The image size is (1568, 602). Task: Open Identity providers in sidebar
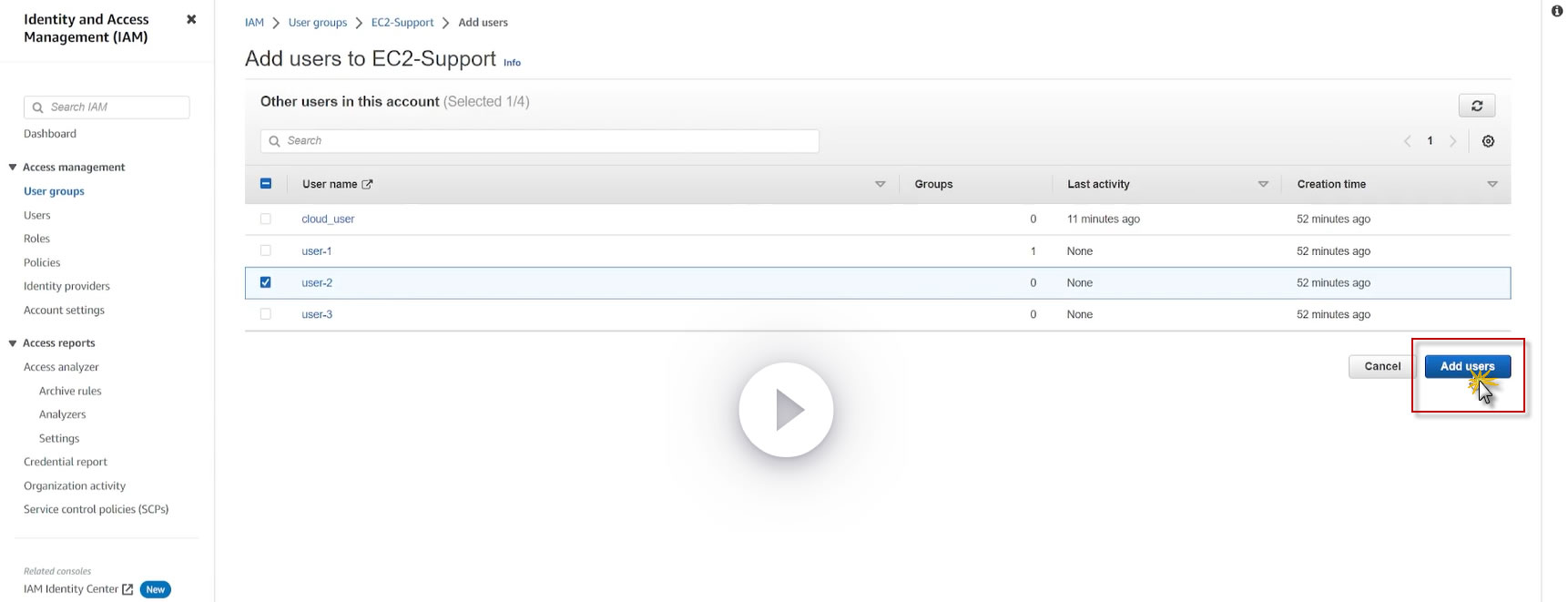tap(66, 286)
